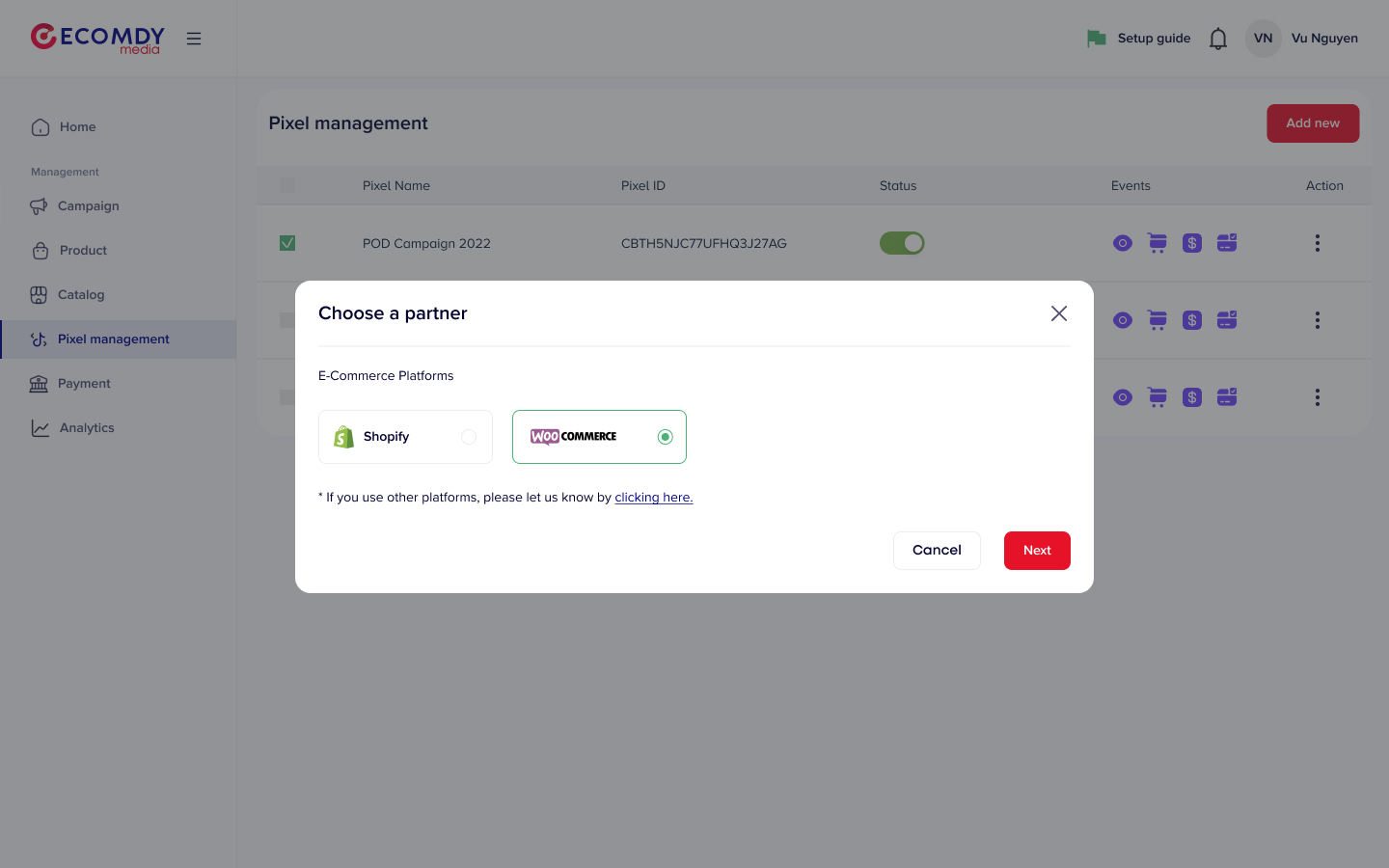
Task: Click the purchase dollar event icon for POD Campaign 2022
Action: tap(1192, 243)
